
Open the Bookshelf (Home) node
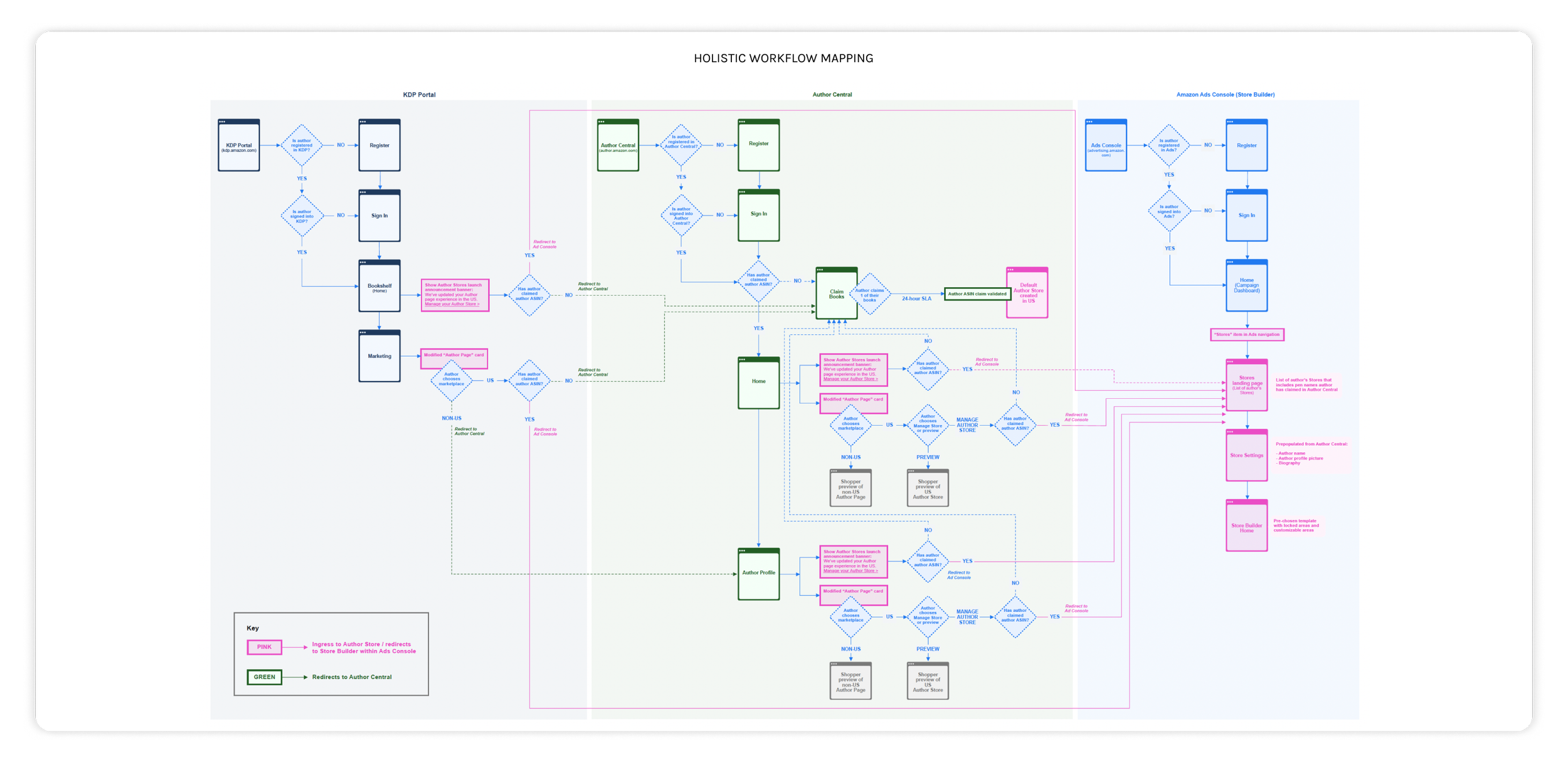tap(379, 287)
